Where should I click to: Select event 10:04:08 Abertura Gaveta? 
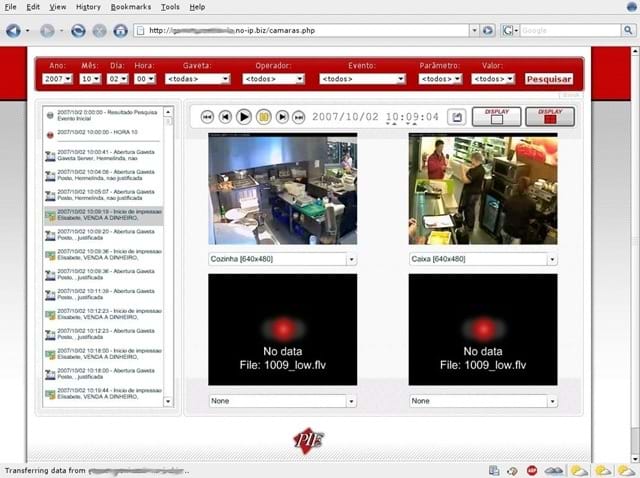click(103, 175)
